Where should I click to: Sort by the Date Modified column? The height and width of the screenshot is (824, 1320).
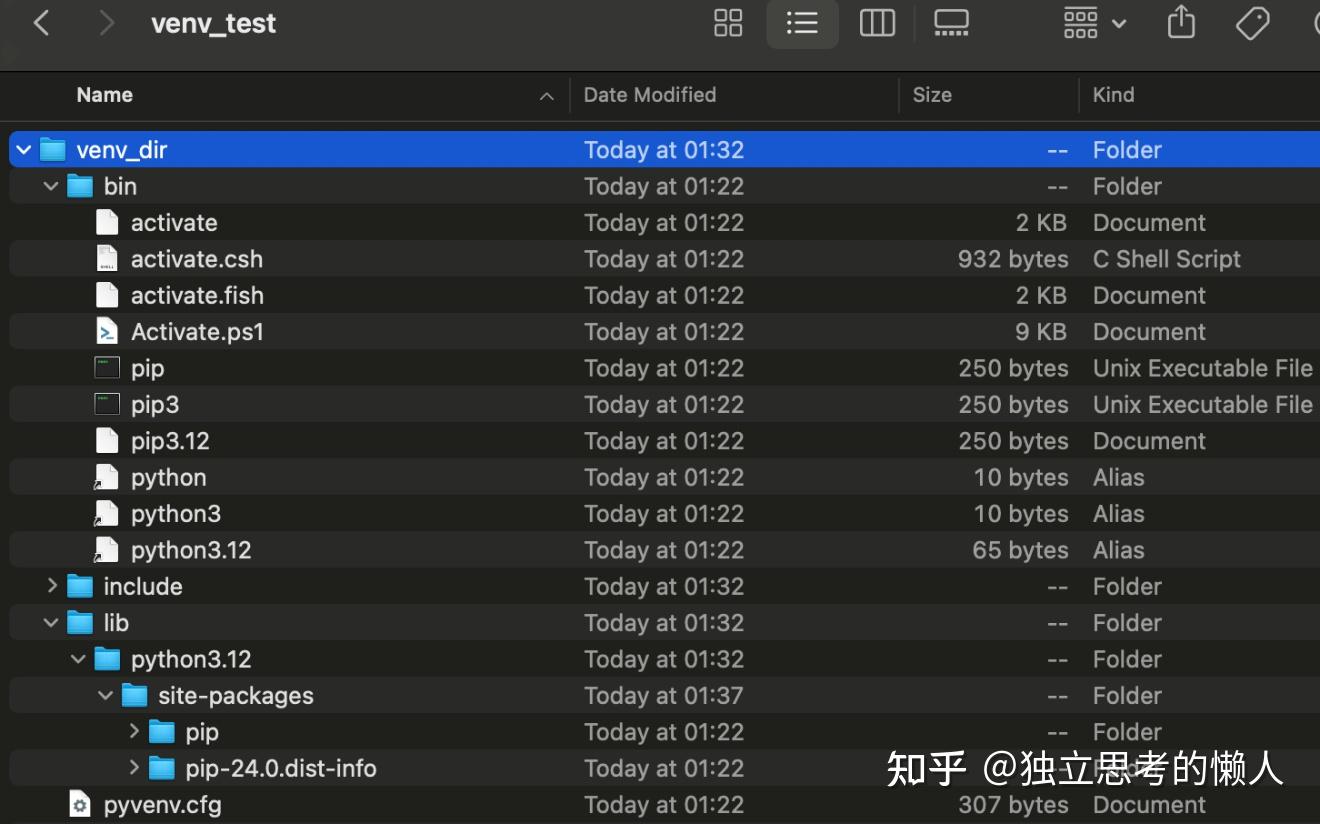tap(650, 95)
